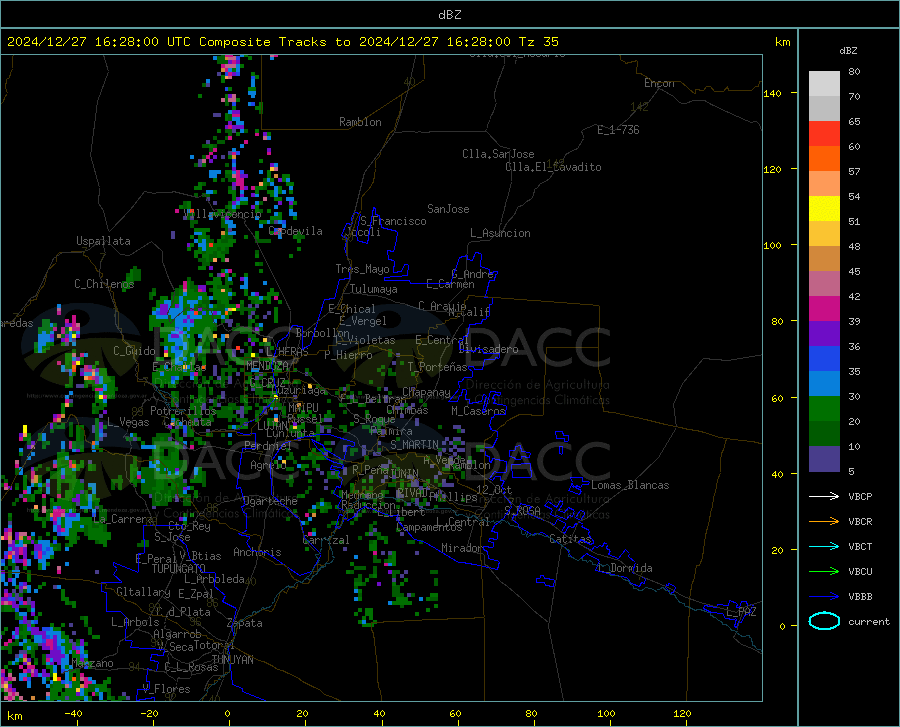The width and height of the screenshot is (900, 727).
Task: Select the light blue 35 dBZ swatch
Action: pyautogui.click(x=824, y=384)
